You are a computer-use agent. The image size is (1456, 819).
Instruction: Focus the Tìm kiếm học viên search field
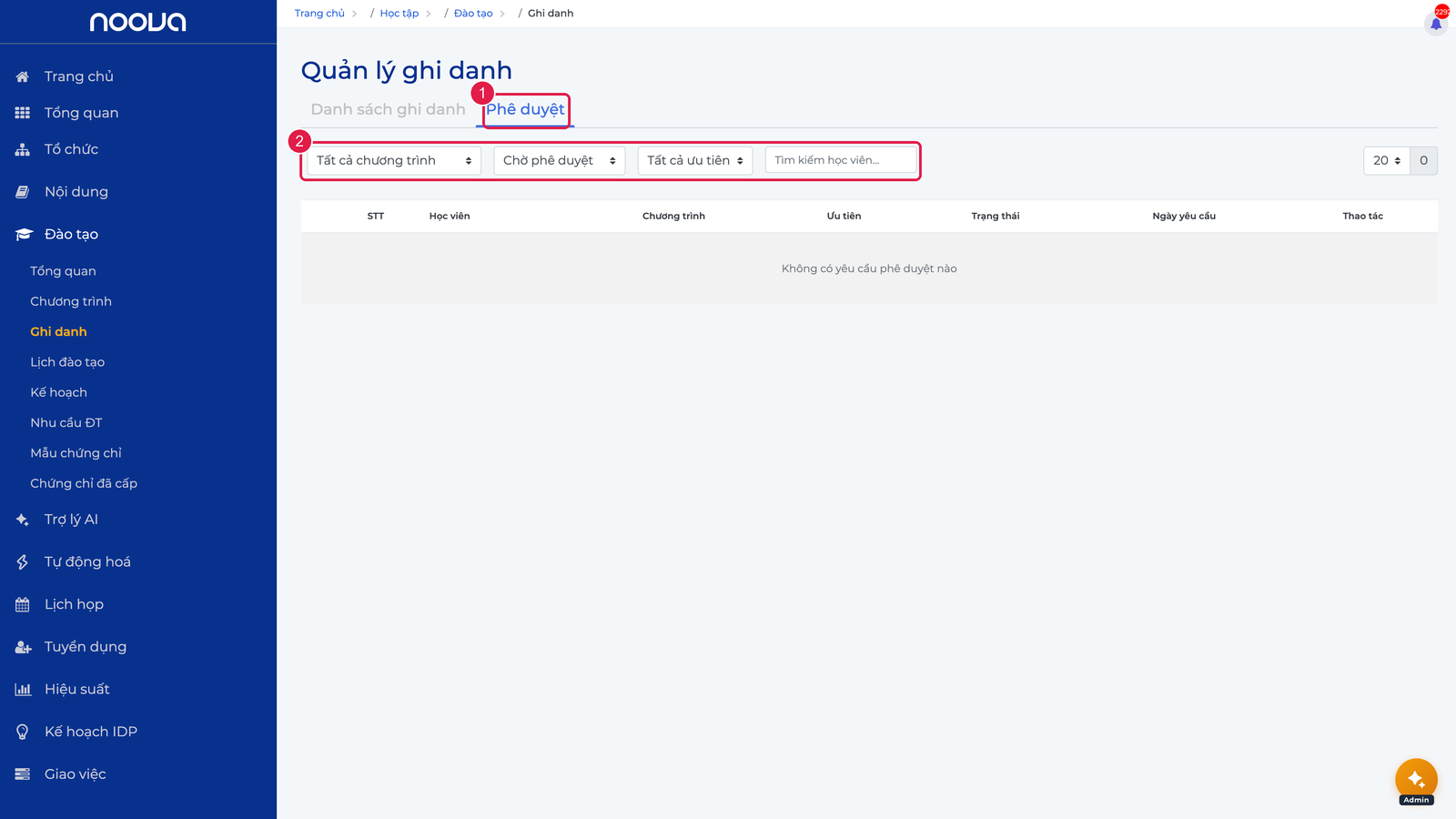[841, 160]
